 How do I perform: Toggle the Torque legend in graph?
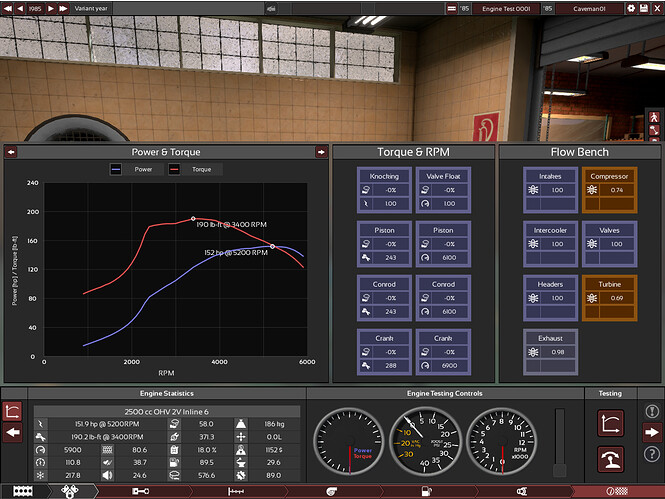pos(196,169)
